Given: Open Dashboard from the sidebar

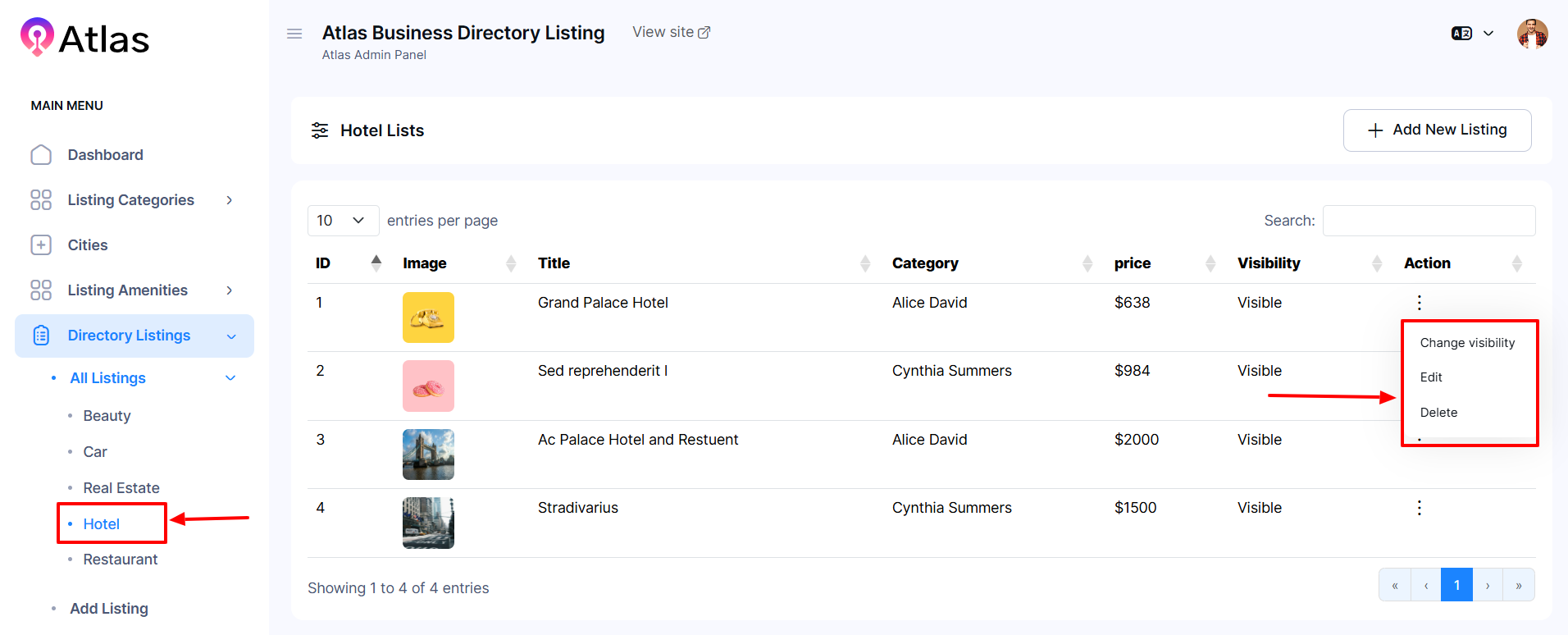Looking at the screenshot, I should [x=105, y=155].
